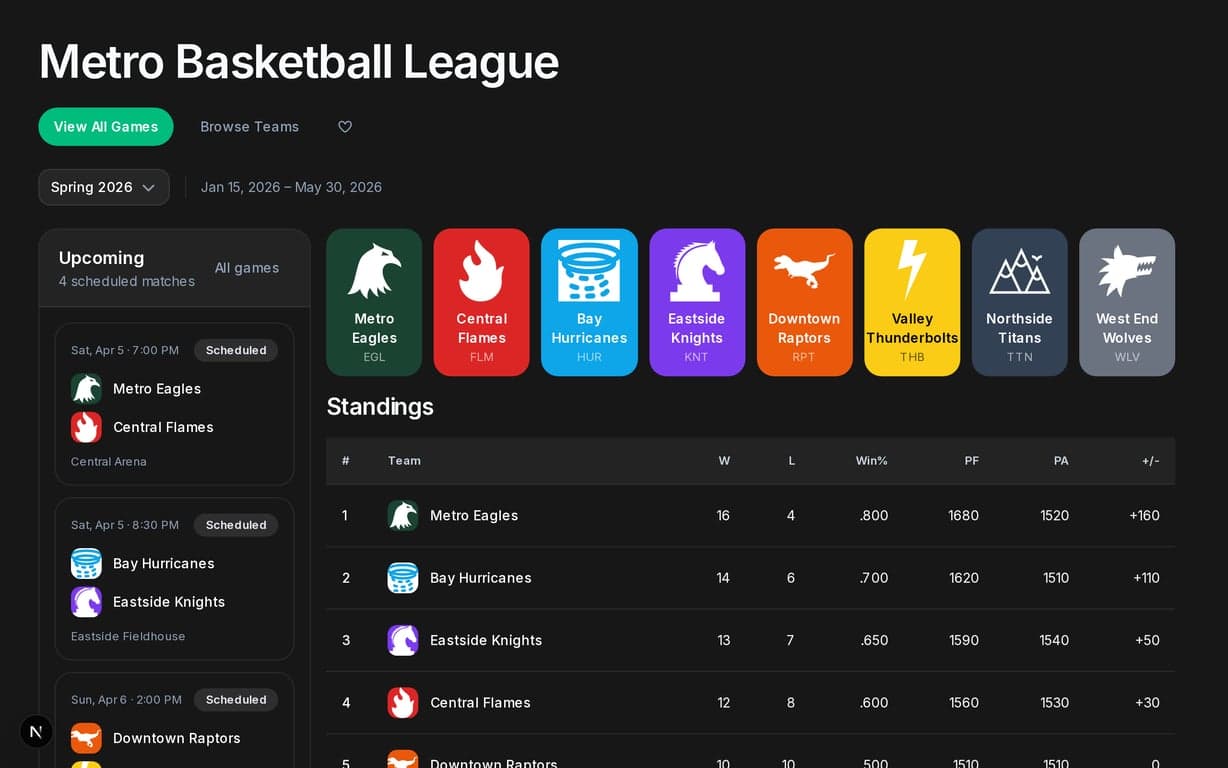Click the green View All Games button
This screenshot has width=1228, height=768.
click(106, 127)
